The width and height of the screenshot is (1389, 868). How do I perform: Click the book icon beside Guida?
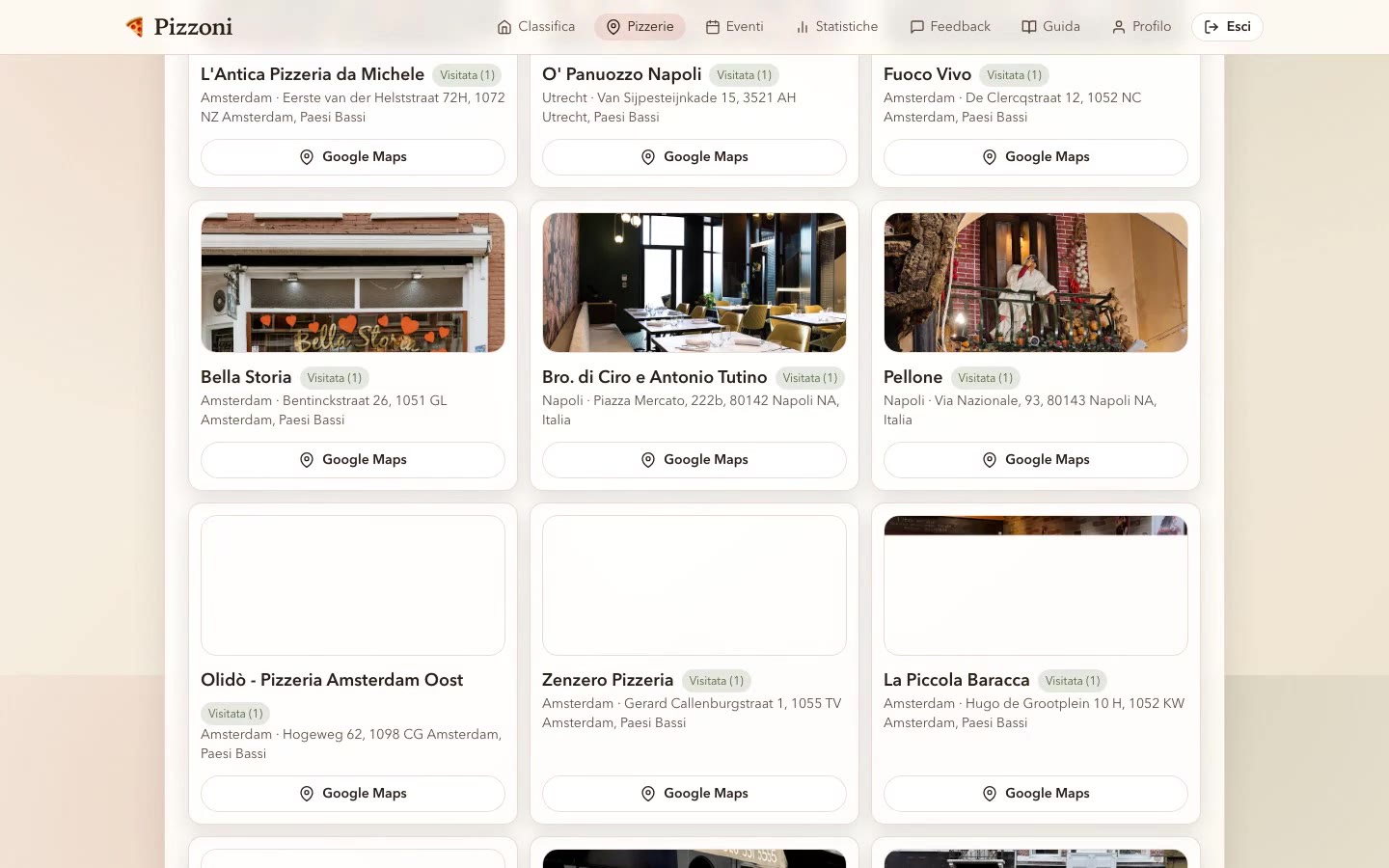[x=1029, y=27]
